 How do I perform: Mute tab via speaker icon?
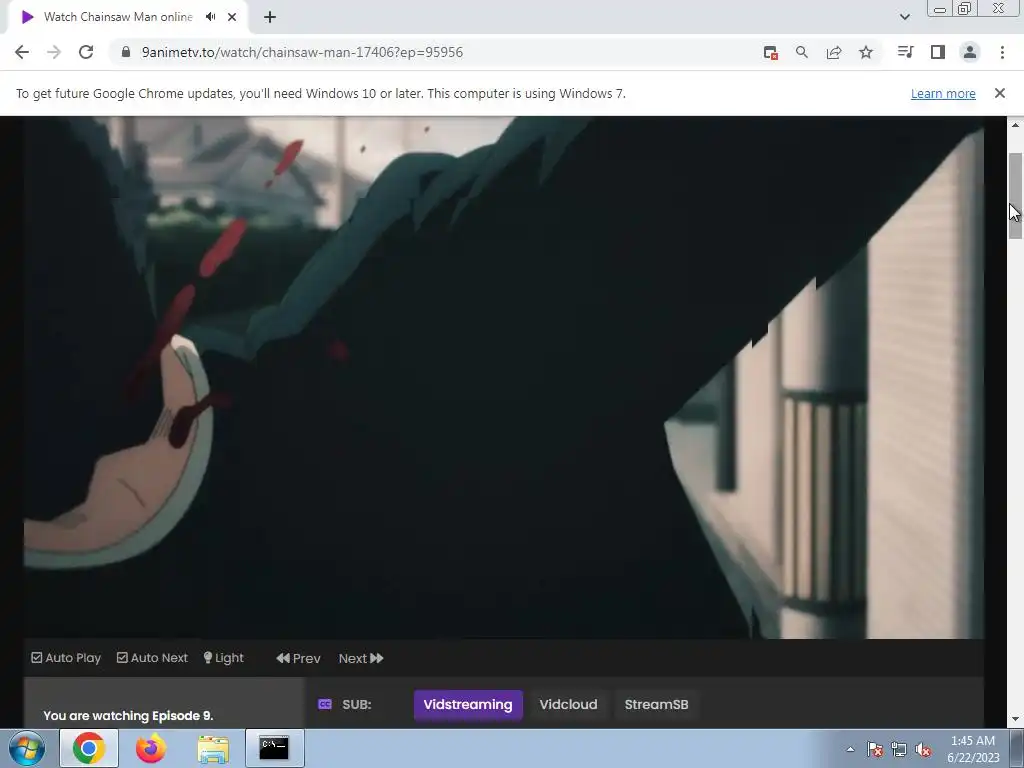210,17
